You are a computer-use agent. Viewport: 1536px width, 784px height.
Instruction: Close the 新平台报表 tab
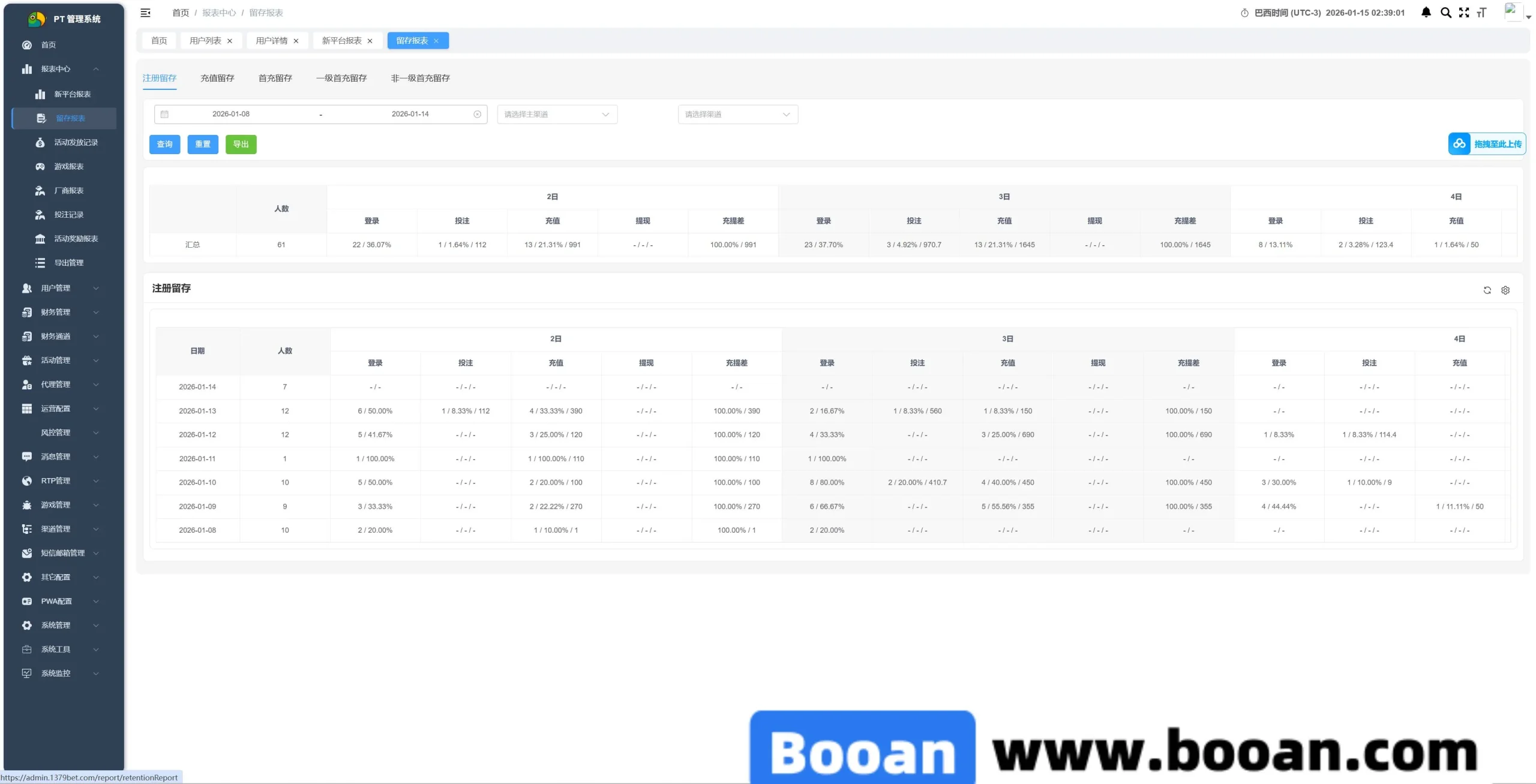tap(370, 41)
